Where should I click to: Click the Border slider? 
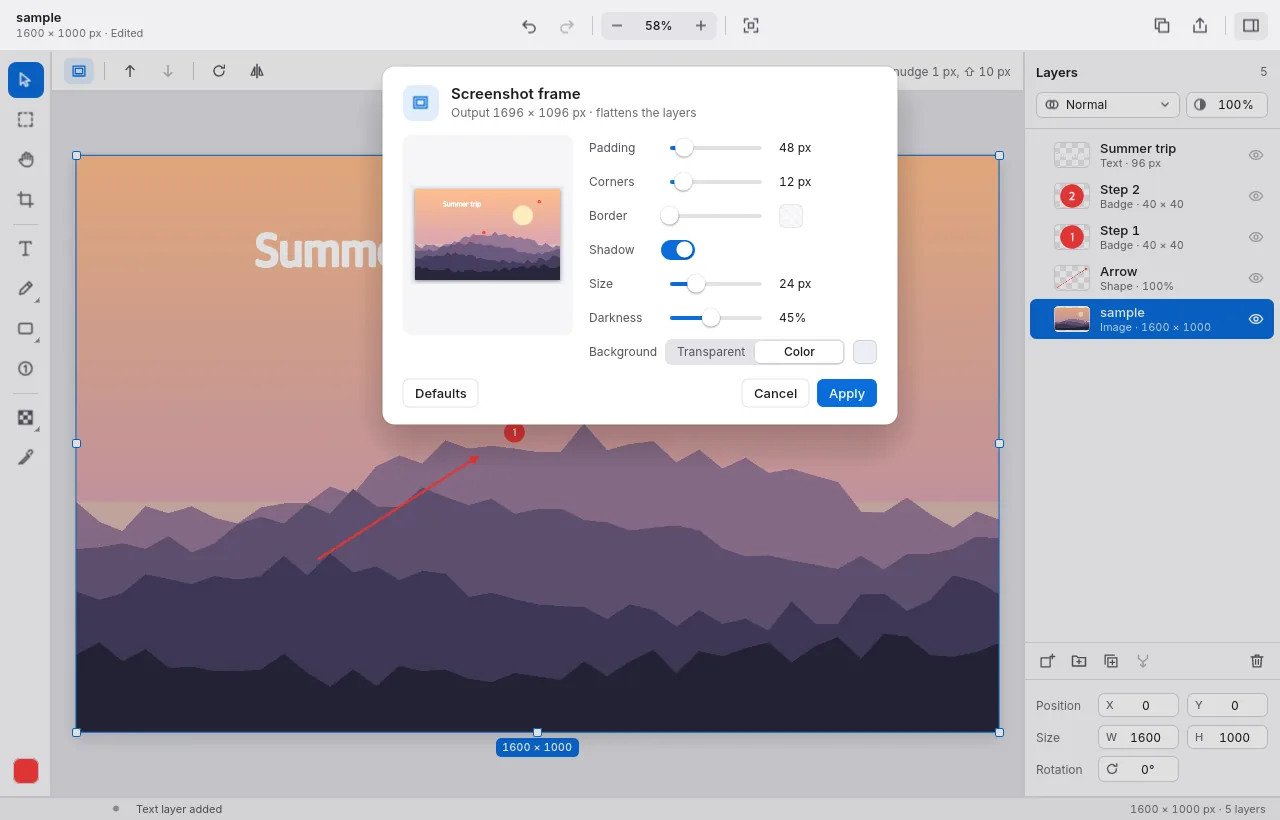tap(716, 216)
